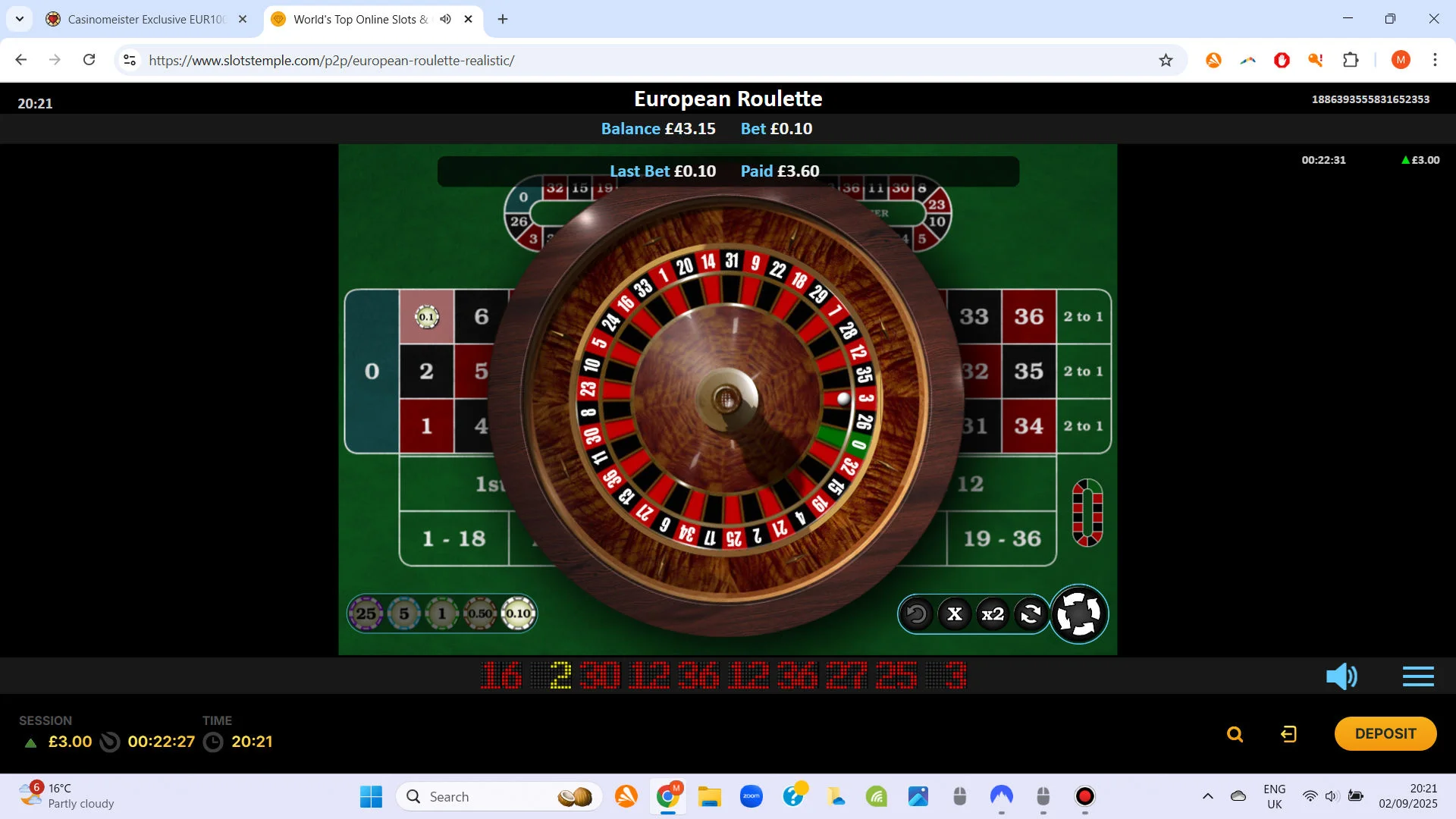Open the racetrack betting view icon
1456x819 pixels.
click(1087, 513)
